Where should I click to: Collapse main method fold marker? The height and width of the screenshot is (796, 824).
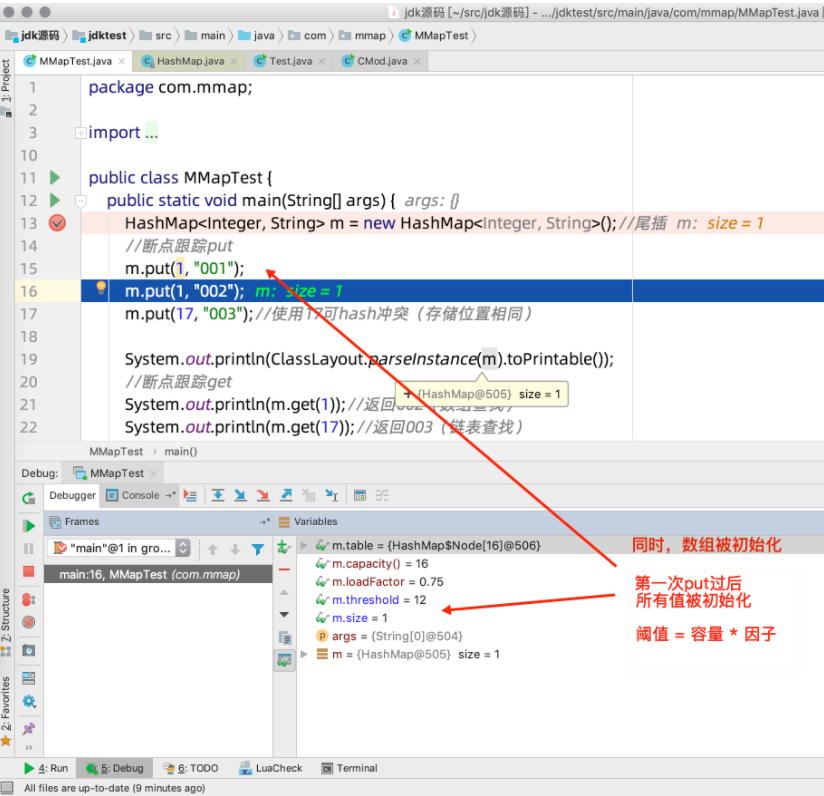tap(80, 201)
